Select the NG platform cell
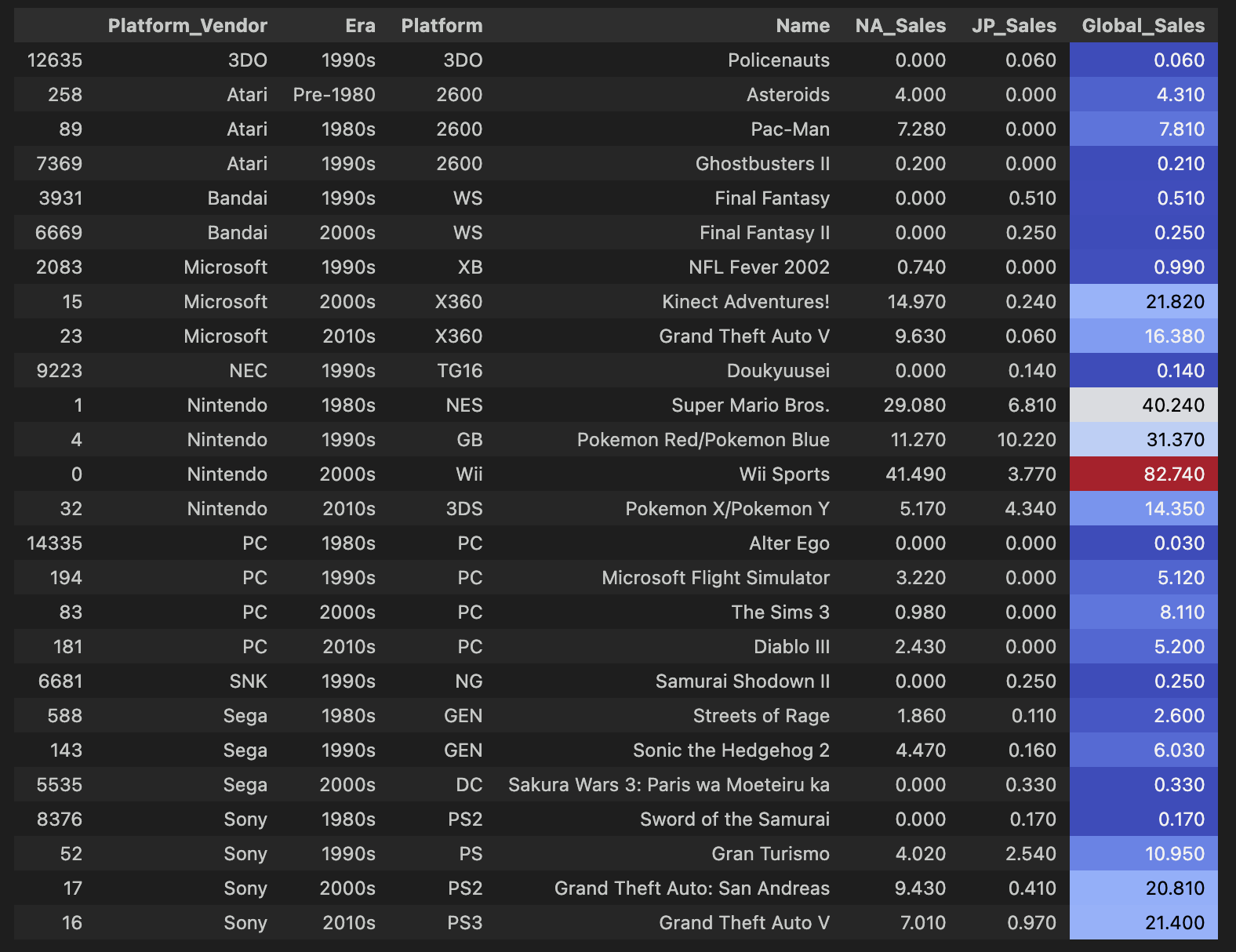1236x952 pixels. (x=469, y=681)
